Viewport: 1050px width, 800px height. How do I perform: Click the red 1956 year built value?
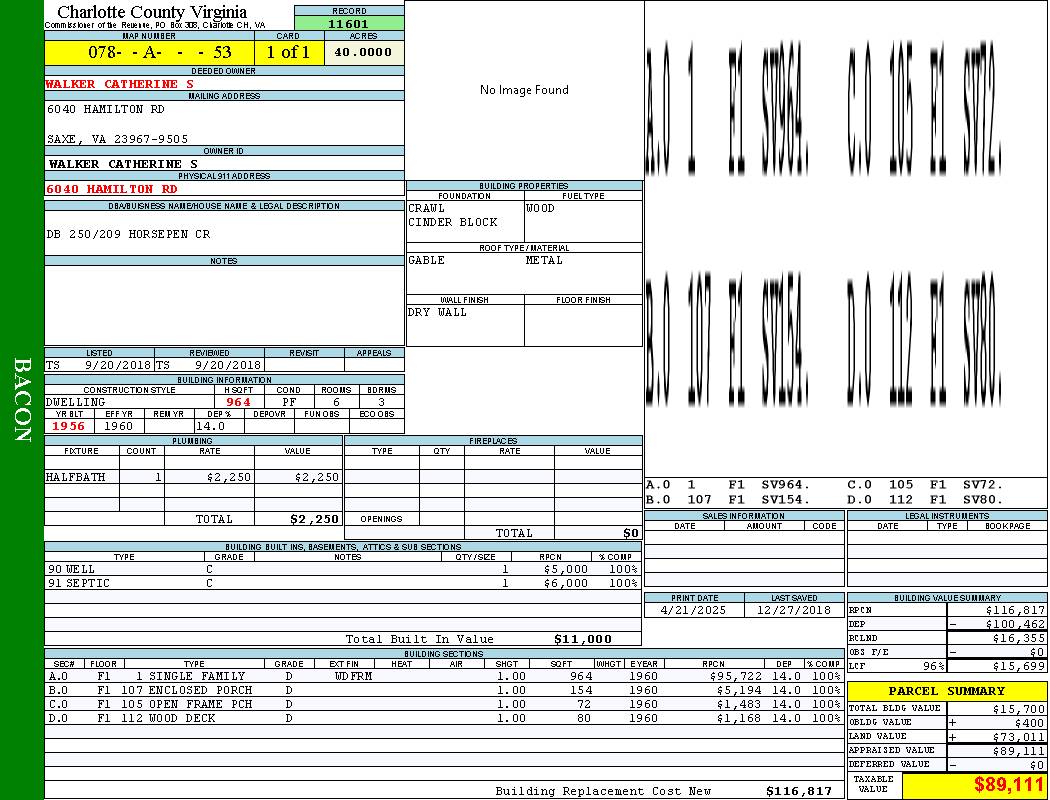click(69, 426)
